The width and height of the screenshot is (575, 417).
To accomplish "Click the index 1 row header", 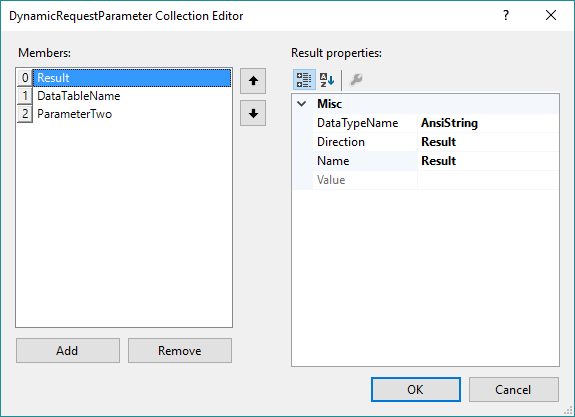I will (25, 96).
